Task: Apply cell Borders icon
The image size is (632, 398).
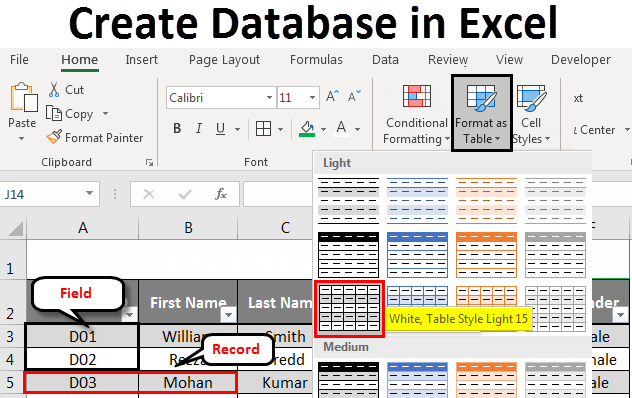Action: tap(263, 129)
